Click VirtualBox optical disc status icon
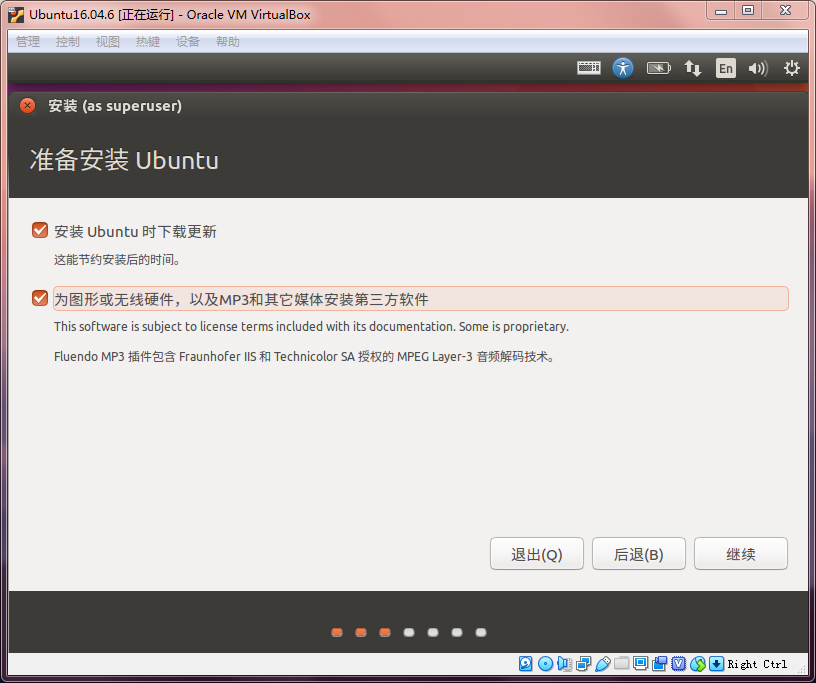The image size is (816, 683). click(x=545, y=663)
